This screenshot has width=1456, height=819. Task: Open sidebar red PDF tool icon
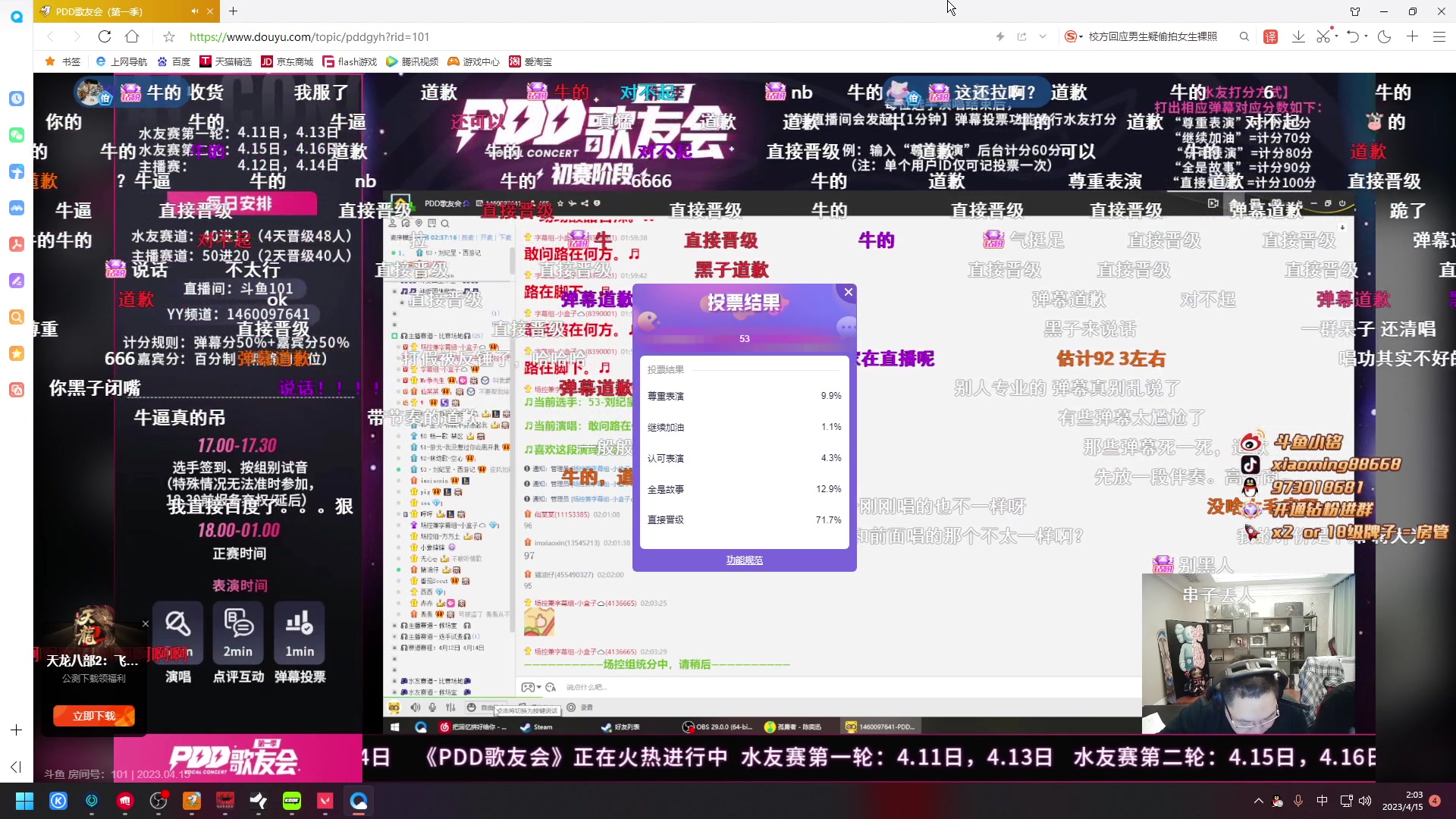[x=17, y=244]
